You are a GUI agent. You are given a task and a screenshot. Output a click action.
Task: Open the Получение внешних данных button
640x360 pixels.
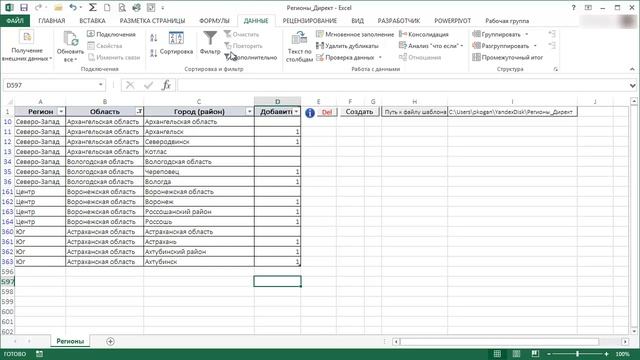tap(27, 47)
